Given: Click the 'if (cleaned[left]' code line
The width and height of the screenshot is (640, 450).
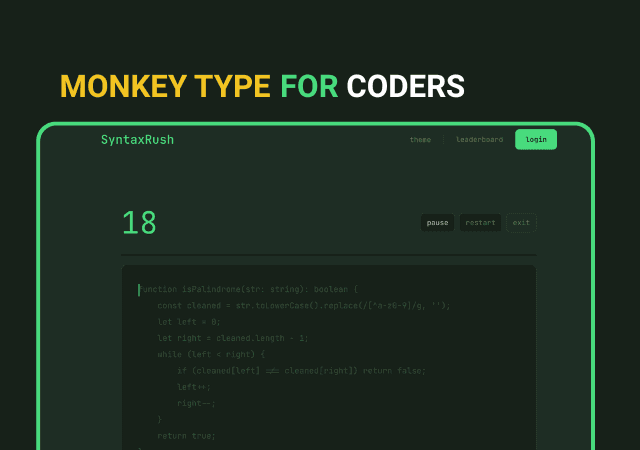Looking at the screenshot, I should (301, 371).
